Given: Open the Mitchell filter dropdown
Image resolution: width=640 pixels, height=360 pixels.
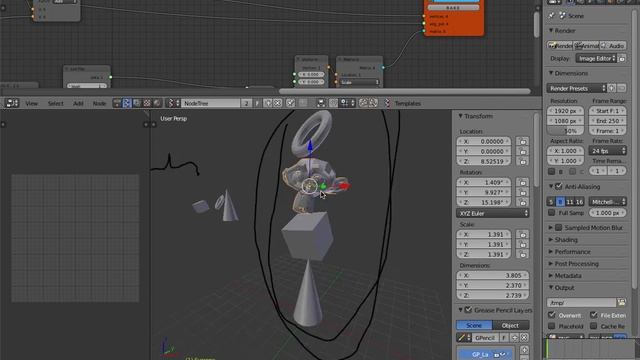Looking at the screenshot, I should 607,202.
